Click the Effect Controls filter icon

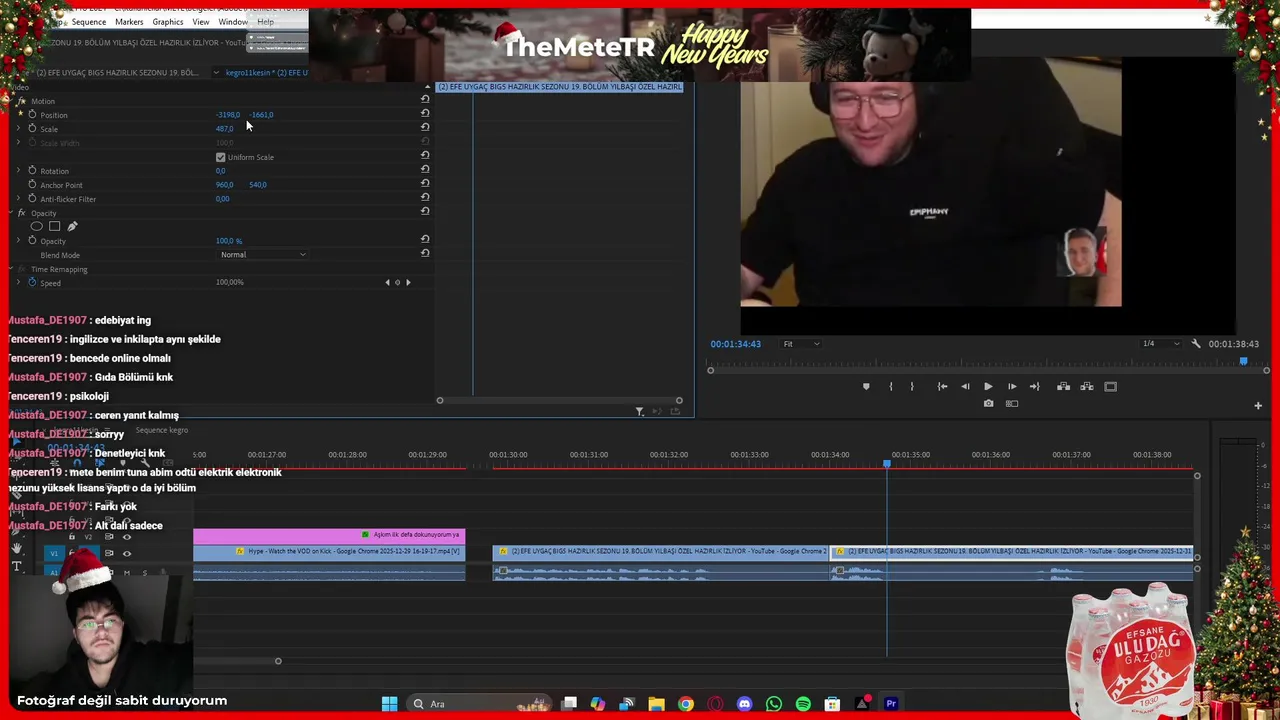(639, 411)
